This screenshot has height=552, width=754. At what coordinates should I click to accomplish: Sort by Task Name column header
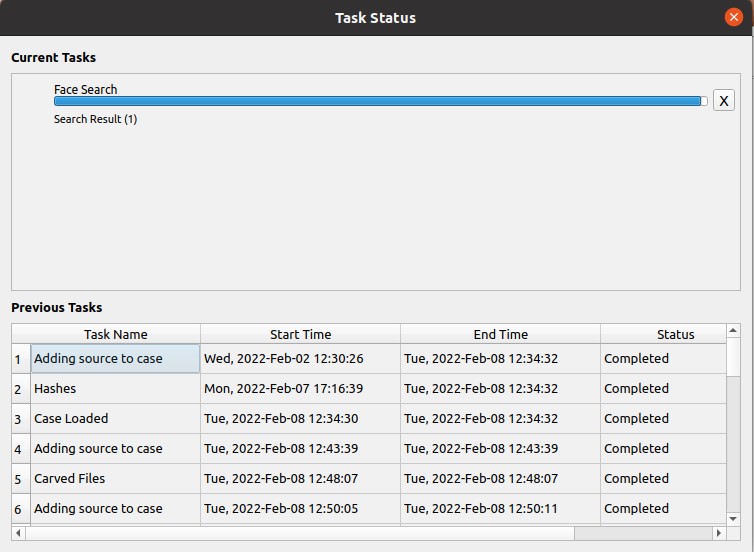pos(115,334)
